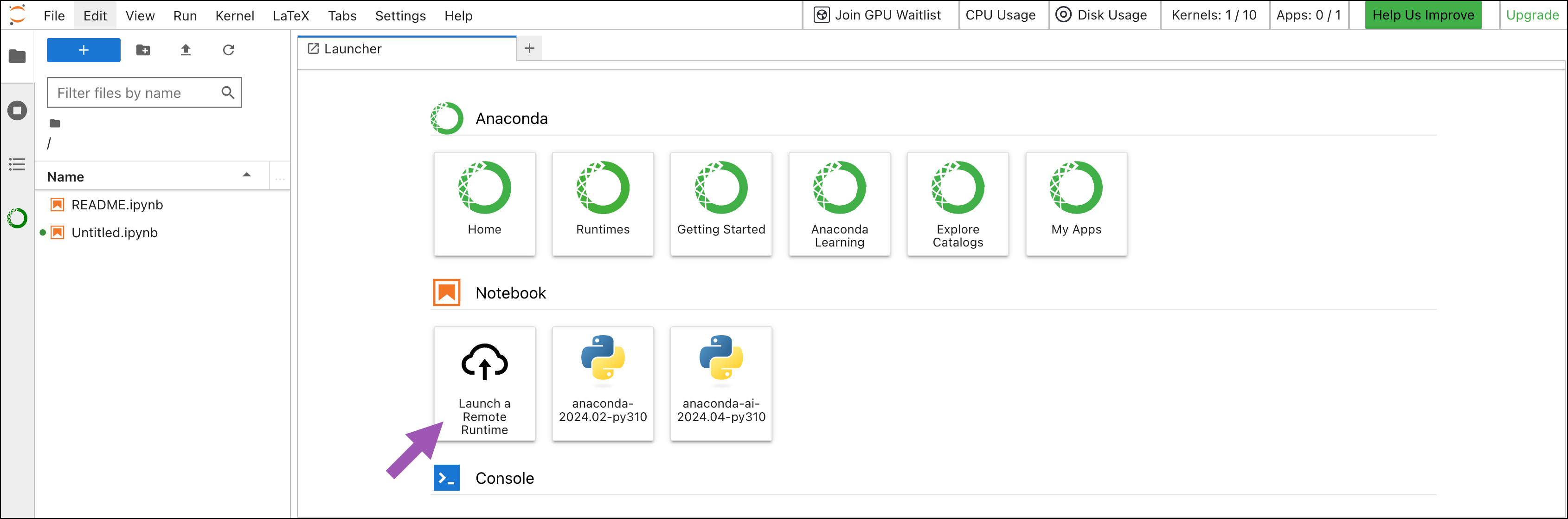Open the Settings menu
Image resolution: width=1568 pixels, height=519 pixels.
(400, 16)
